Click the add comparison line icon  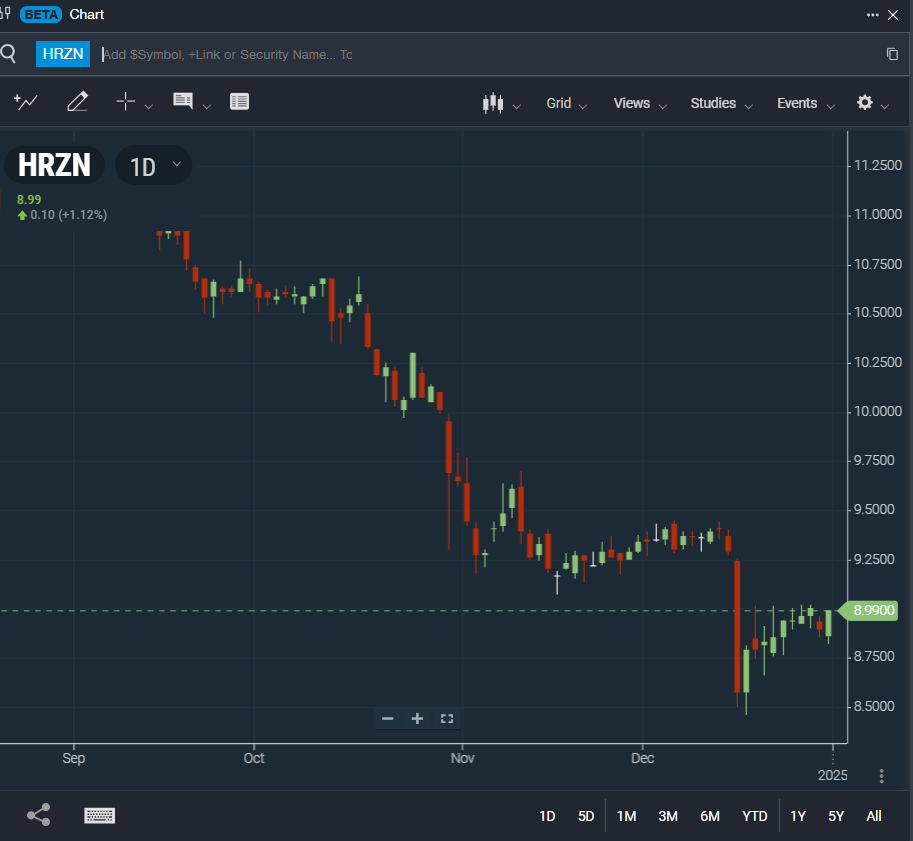click(x=26, y=102)
